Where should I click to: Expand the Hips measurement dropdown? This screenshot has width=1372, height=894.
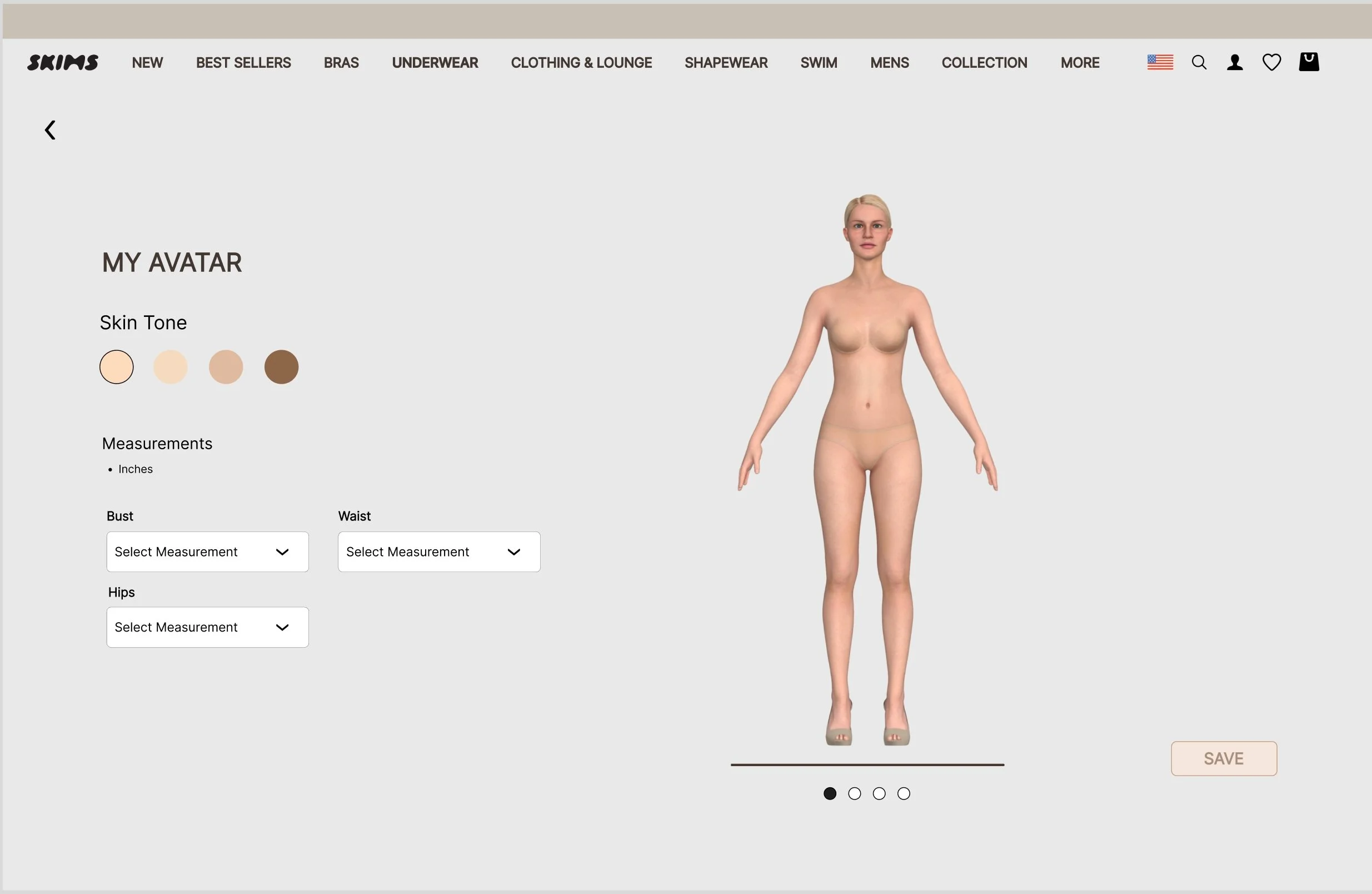pyautogui.click(x=207, y=627)
